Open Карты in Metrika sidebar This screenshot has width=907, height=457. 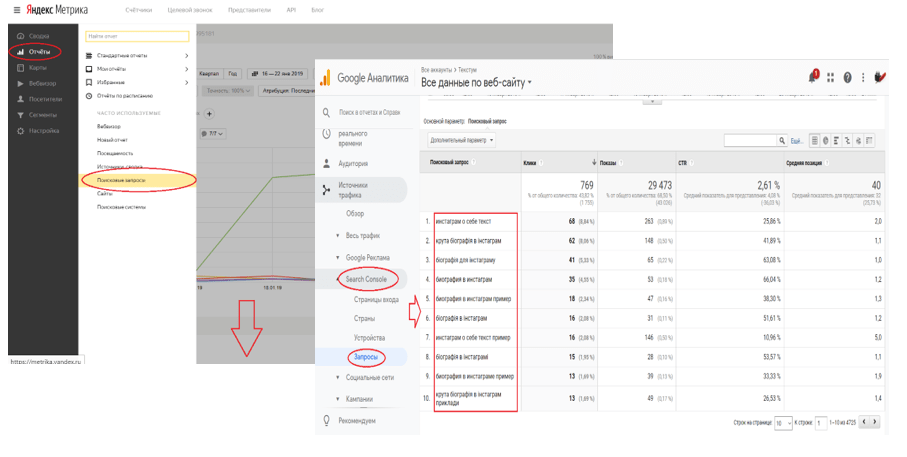[37, 68]
